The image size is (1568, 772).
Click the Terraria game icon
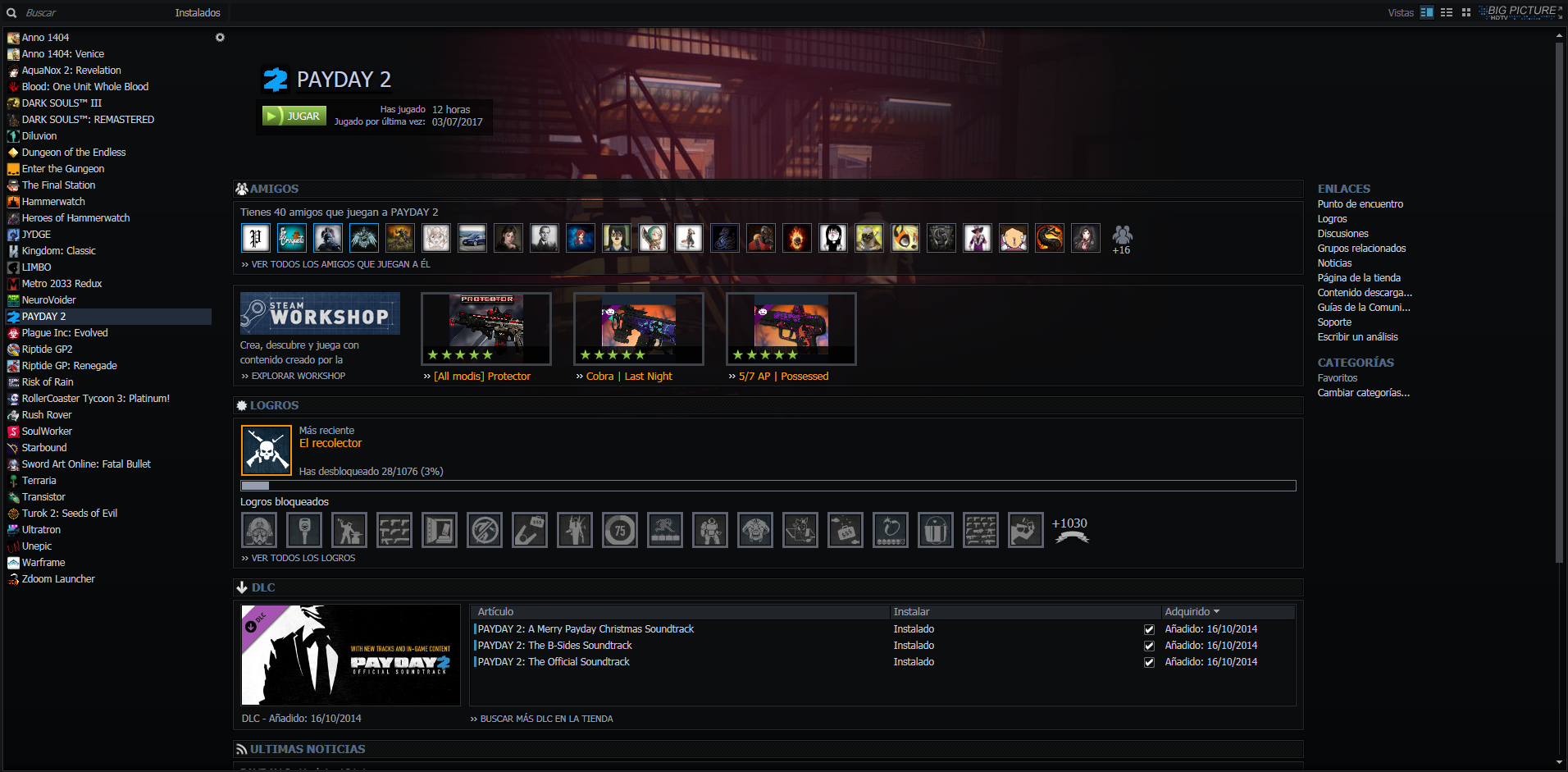(13, 481)
